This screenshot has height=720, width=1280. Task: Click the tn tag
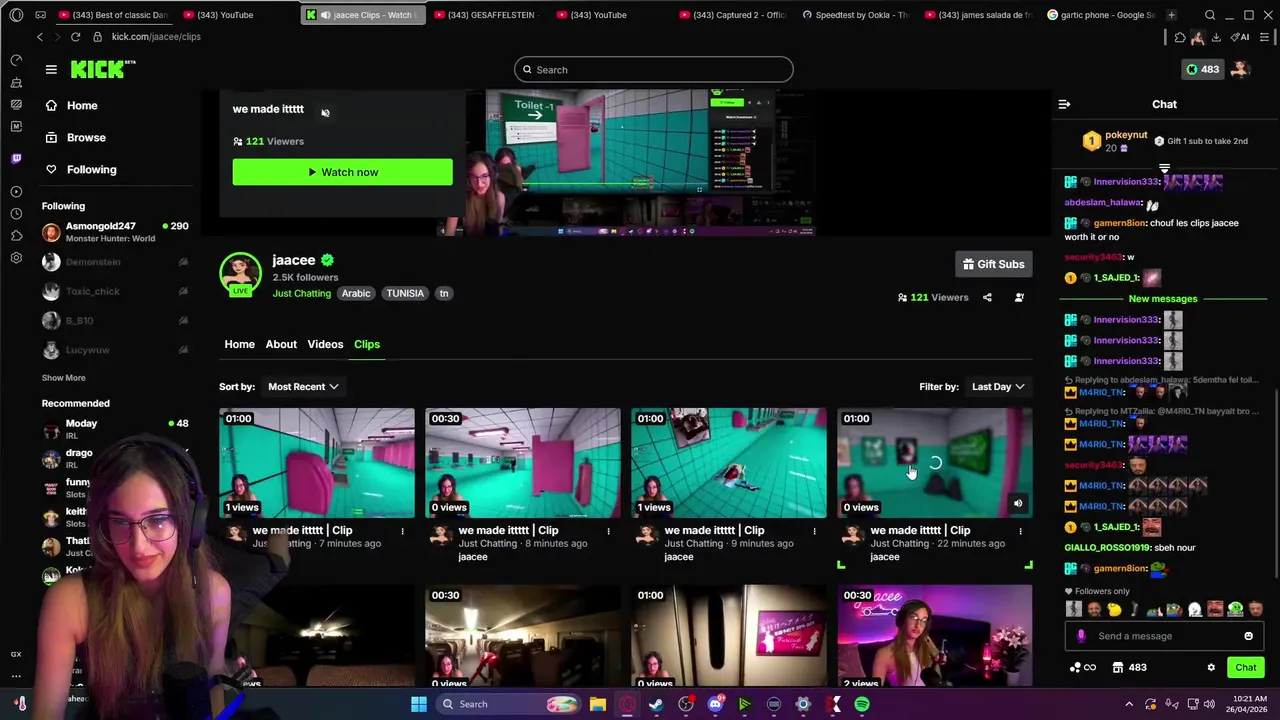[x=444, y=293]
